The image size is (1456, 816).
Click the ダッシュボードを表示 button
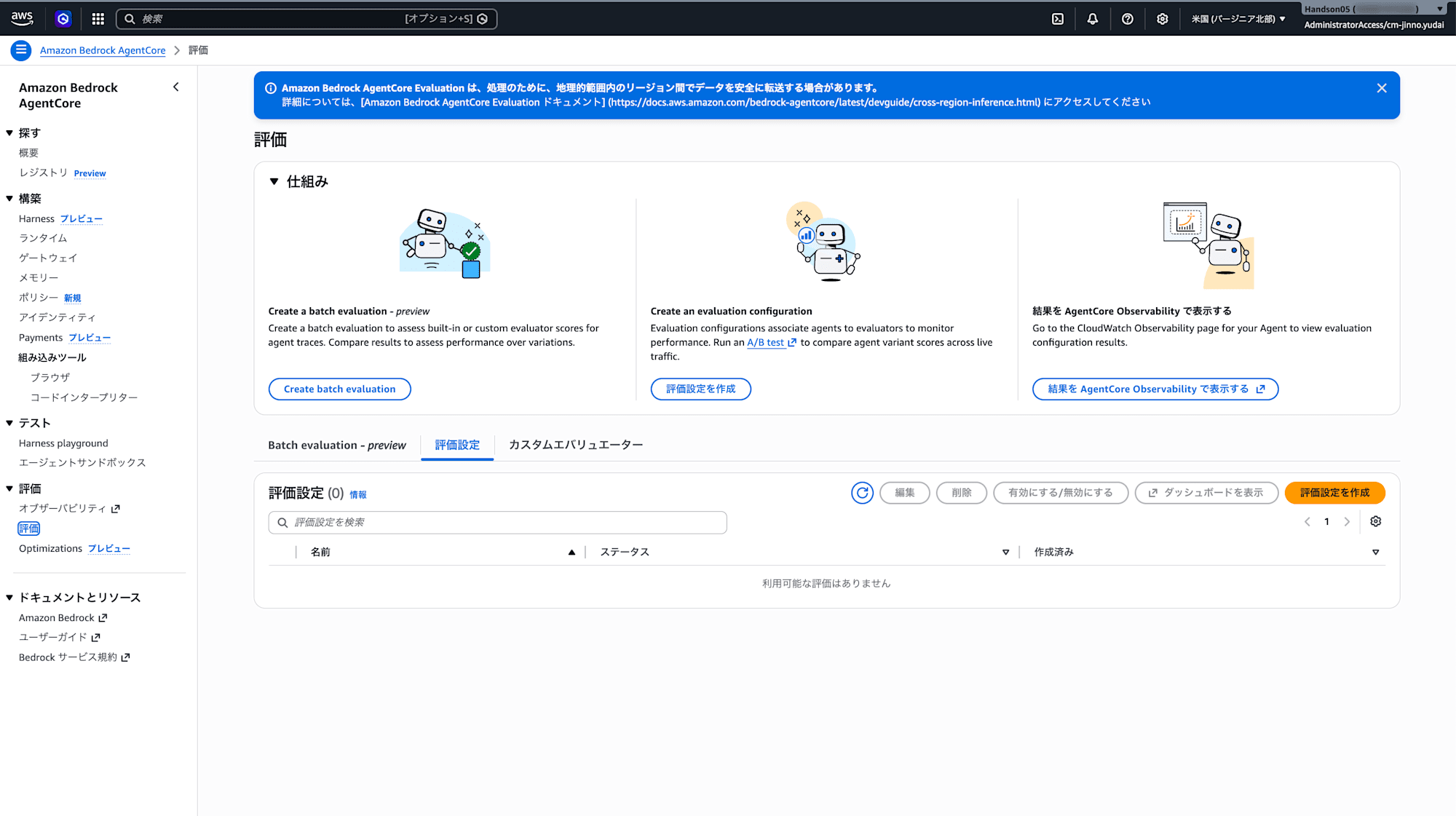click(x=1206, y=493)
